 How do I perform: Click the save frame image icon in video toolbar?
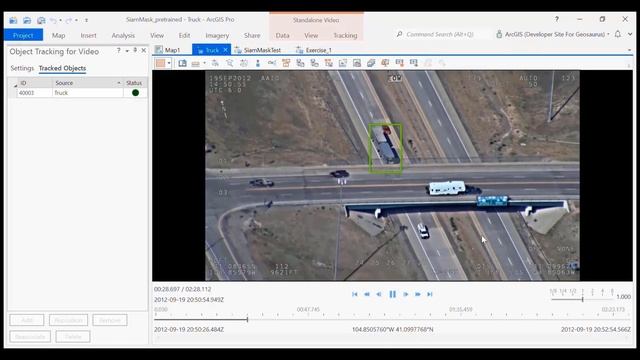coord(357,63)
